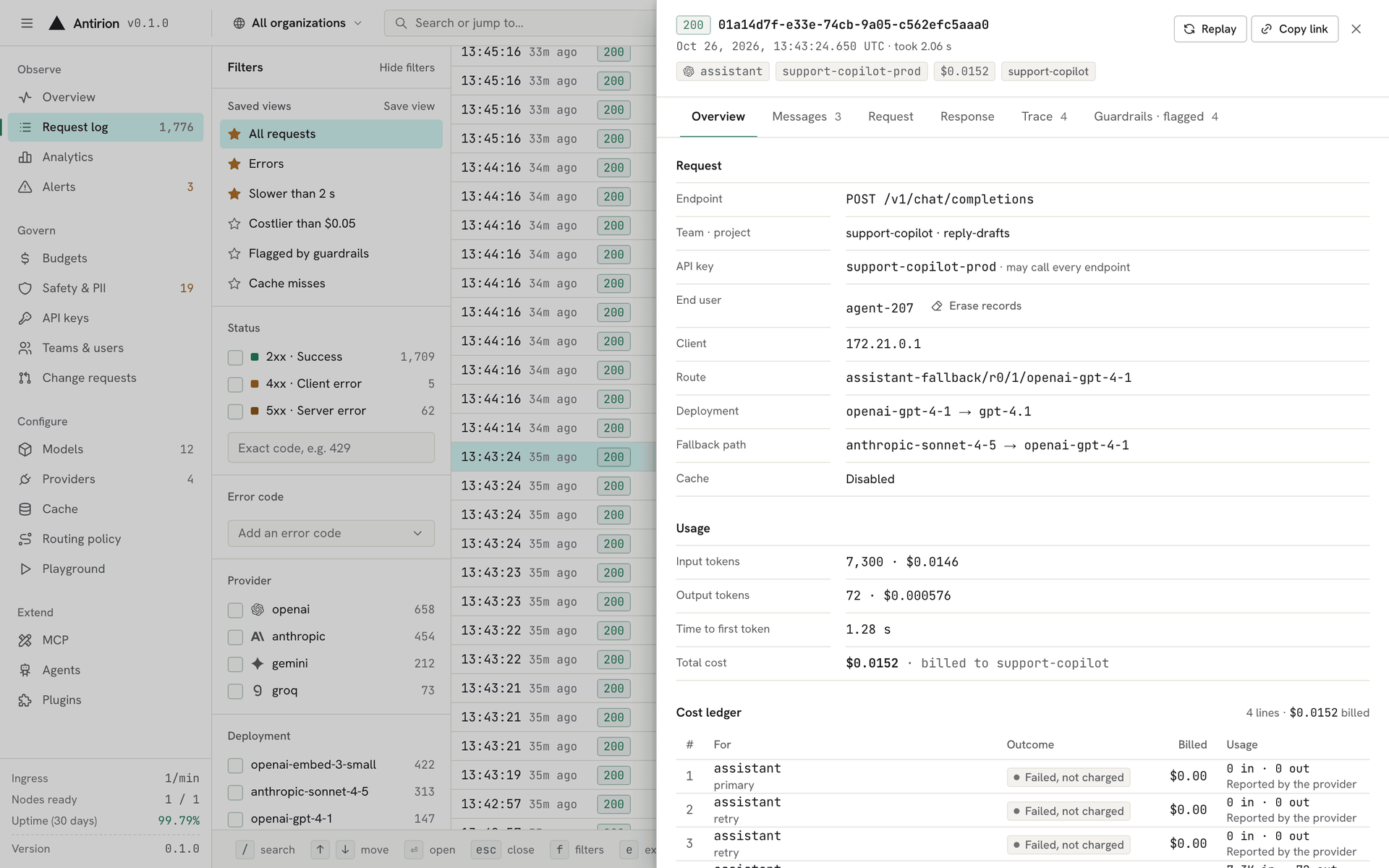
Task: Click the Antirion logo
Action: tap(56, 23)
